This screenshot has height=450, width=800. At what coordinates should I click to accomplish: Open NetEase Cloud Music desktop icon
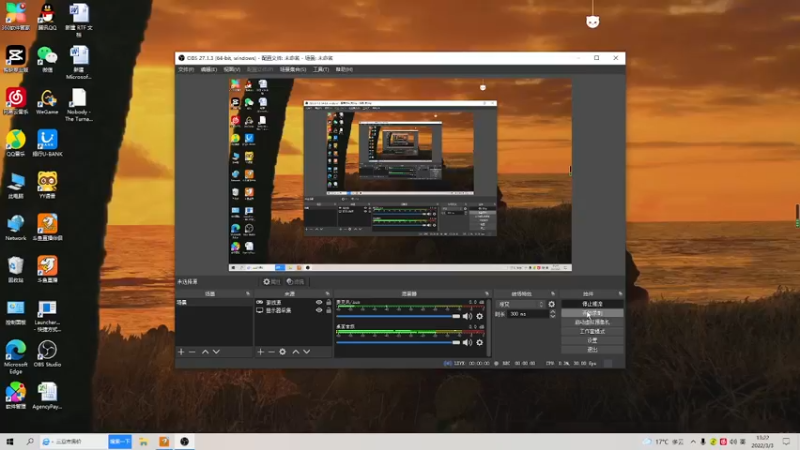click(x=16, y=101)
